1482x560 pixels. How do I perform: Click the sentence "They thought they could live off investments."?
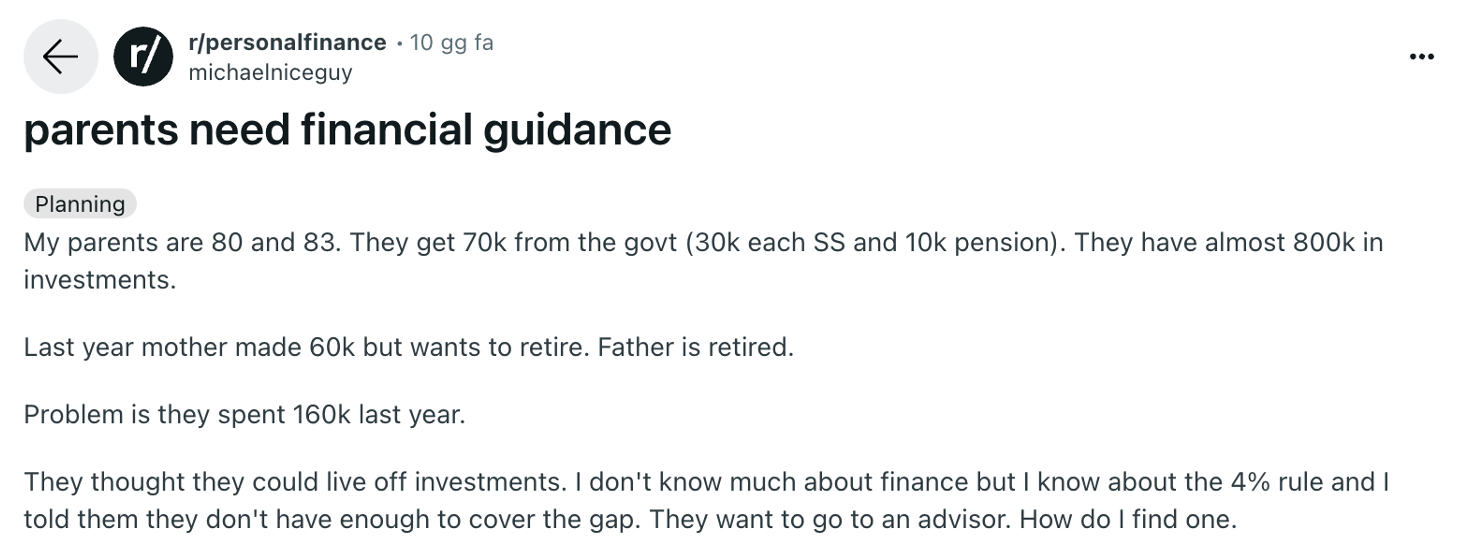295,482
